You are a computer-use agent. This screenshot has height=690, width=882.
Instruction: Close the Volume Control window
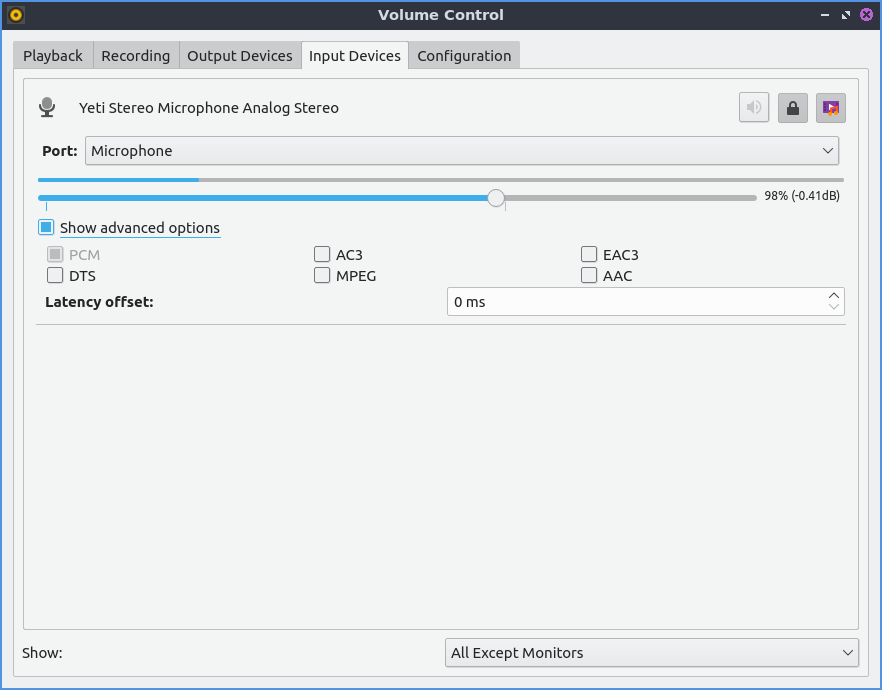click(x=866, y=15)
